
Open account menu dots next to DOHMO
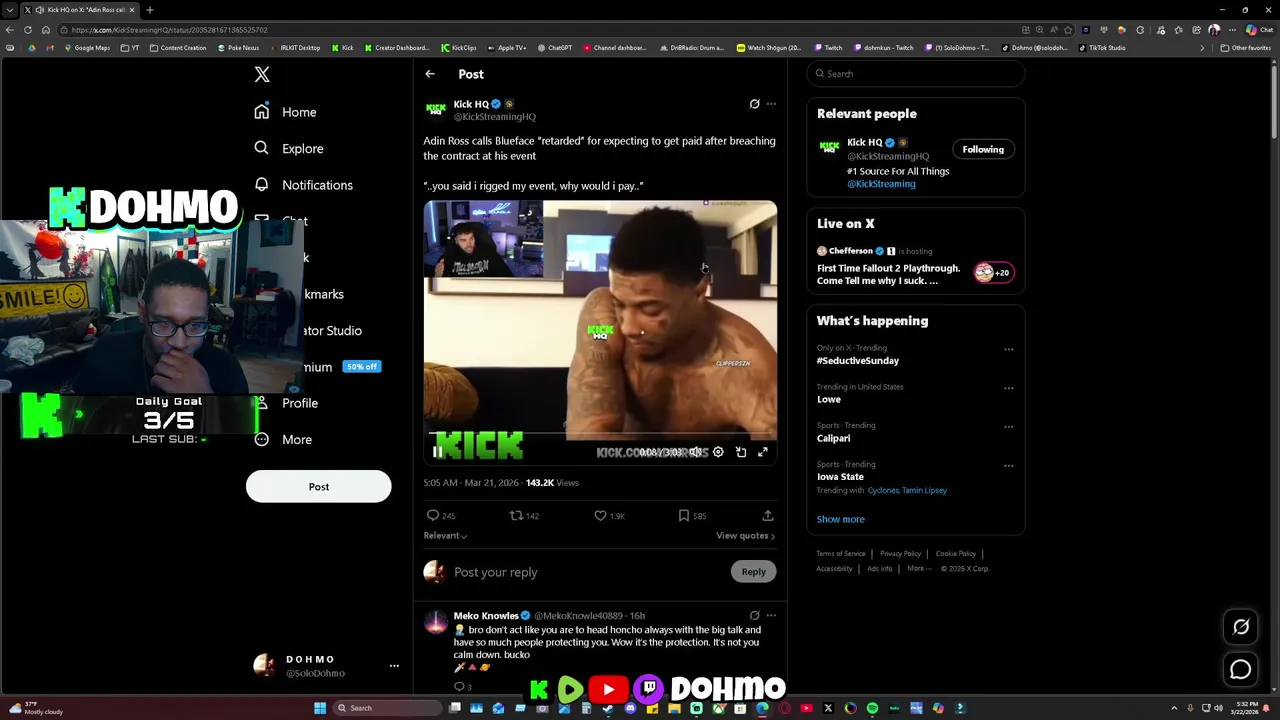(394, 666)
